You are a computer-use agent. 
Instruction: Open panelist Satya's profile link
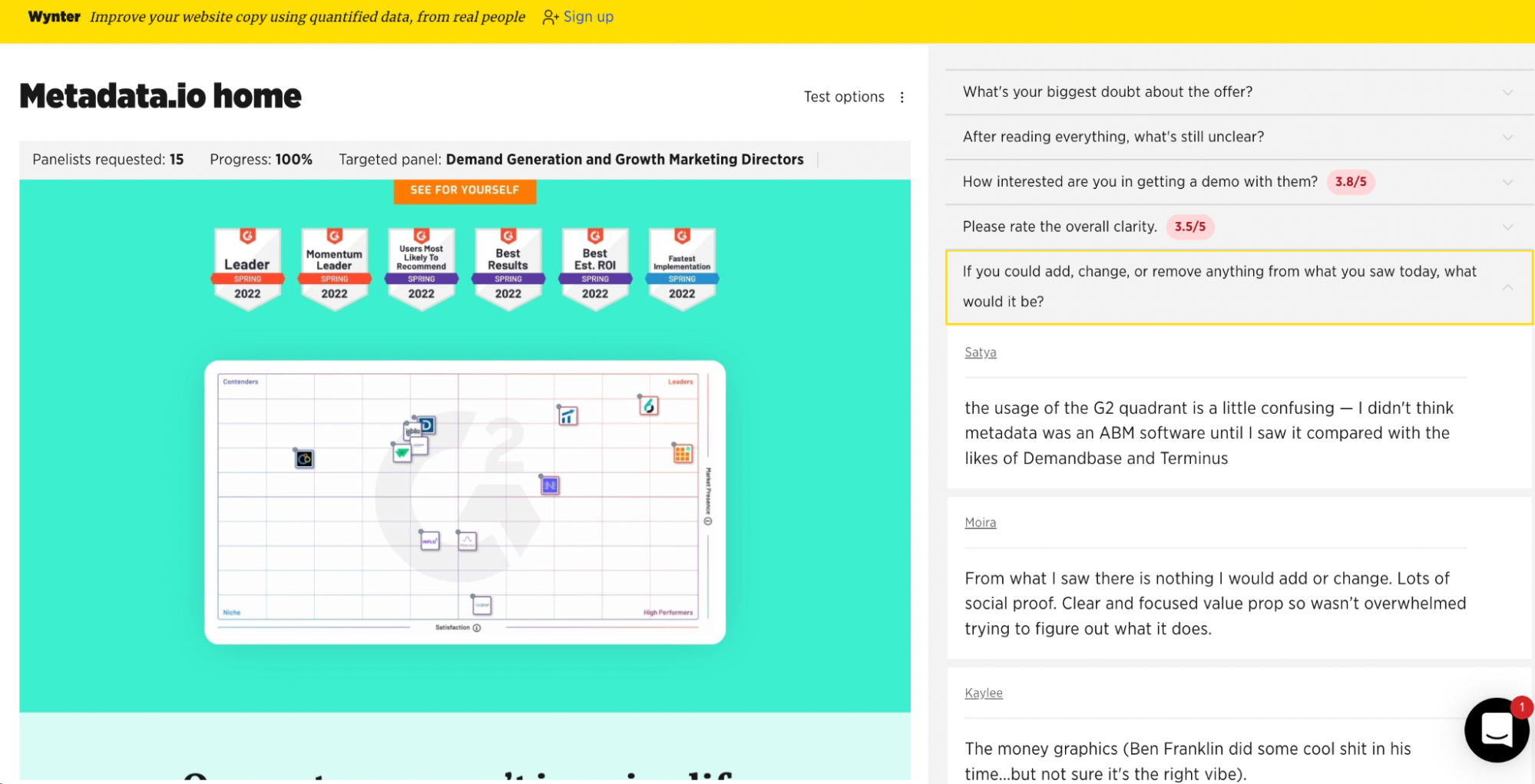pyautogui.click(x=980, y=352)
